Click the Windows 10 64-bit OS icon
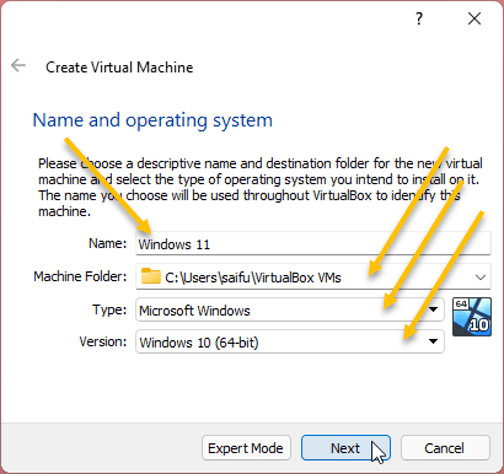This screenshot has height=474, width=504. pyautogui.click(x=472, y=317)
